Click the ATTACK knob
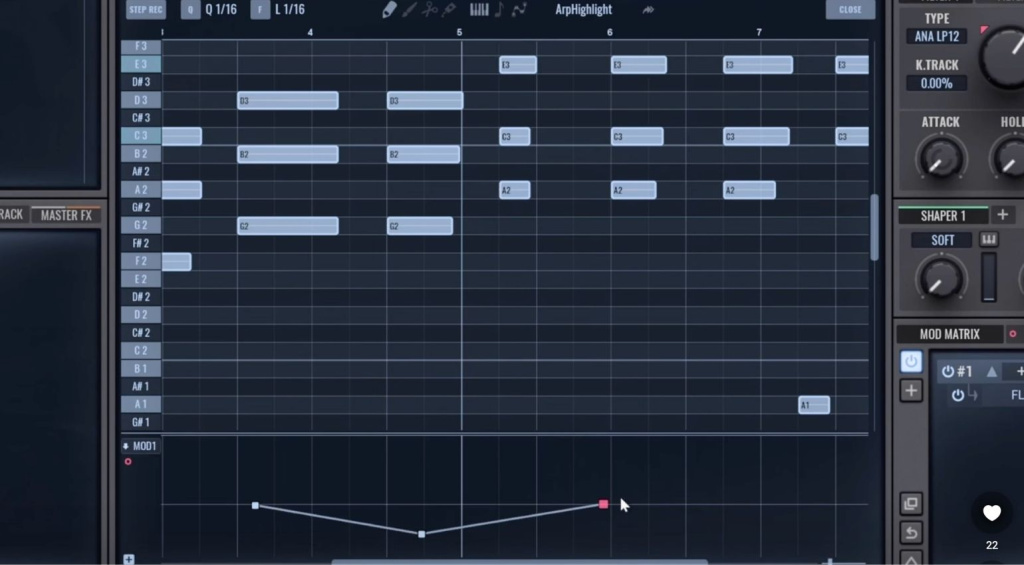This screenshot has width=1024, height=565. tap(940, 158)
